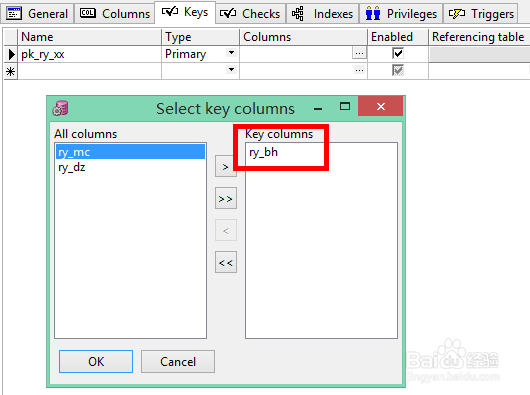This screenshot has height=395, width=530.
Task: Click the database icon in dialog title
Action: 61,108
